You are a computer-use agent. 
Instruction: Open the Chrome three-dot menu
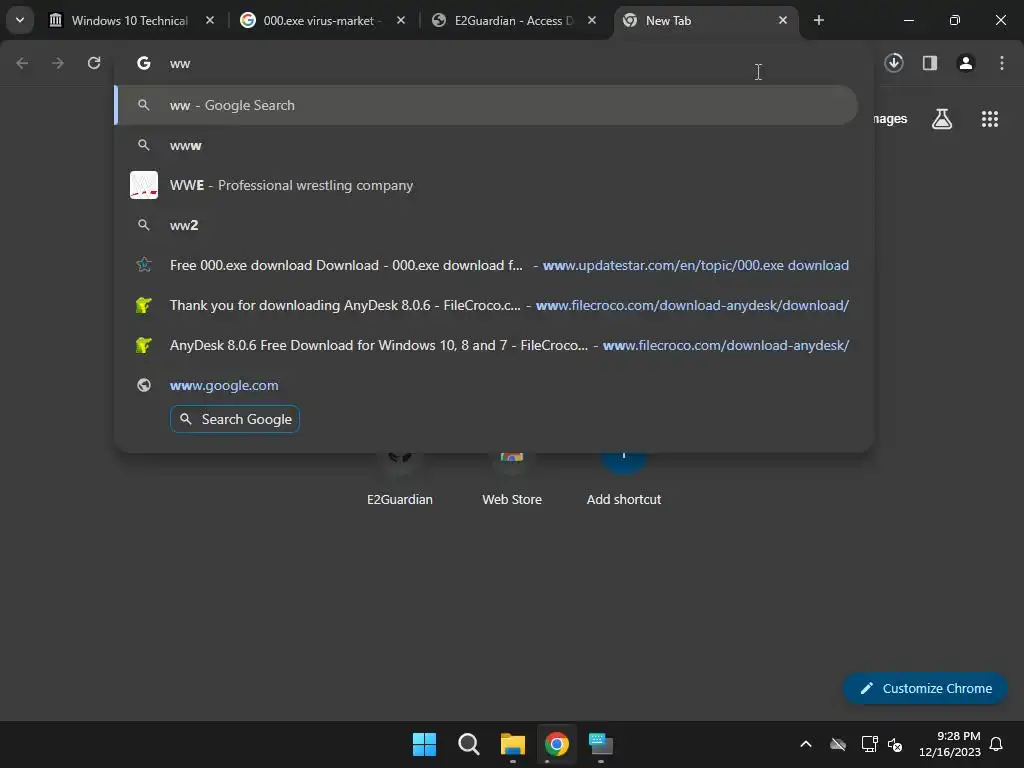pyautogui.click(x=1002, y=63)
